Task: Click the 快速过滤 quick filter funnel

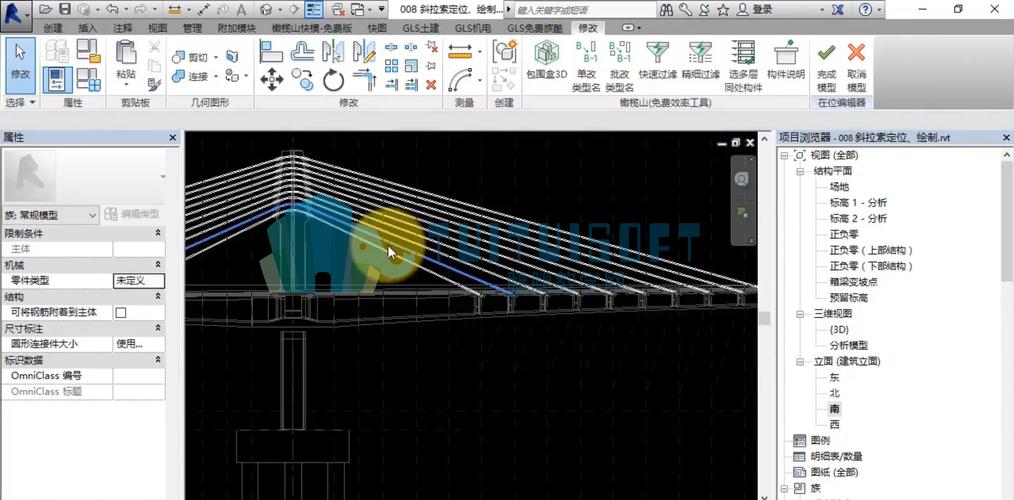Action: click(658, 60)
